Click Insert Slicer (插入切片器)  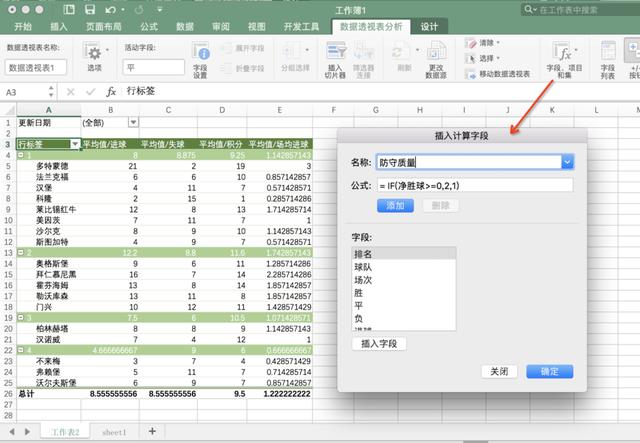[x=336, y=60]
